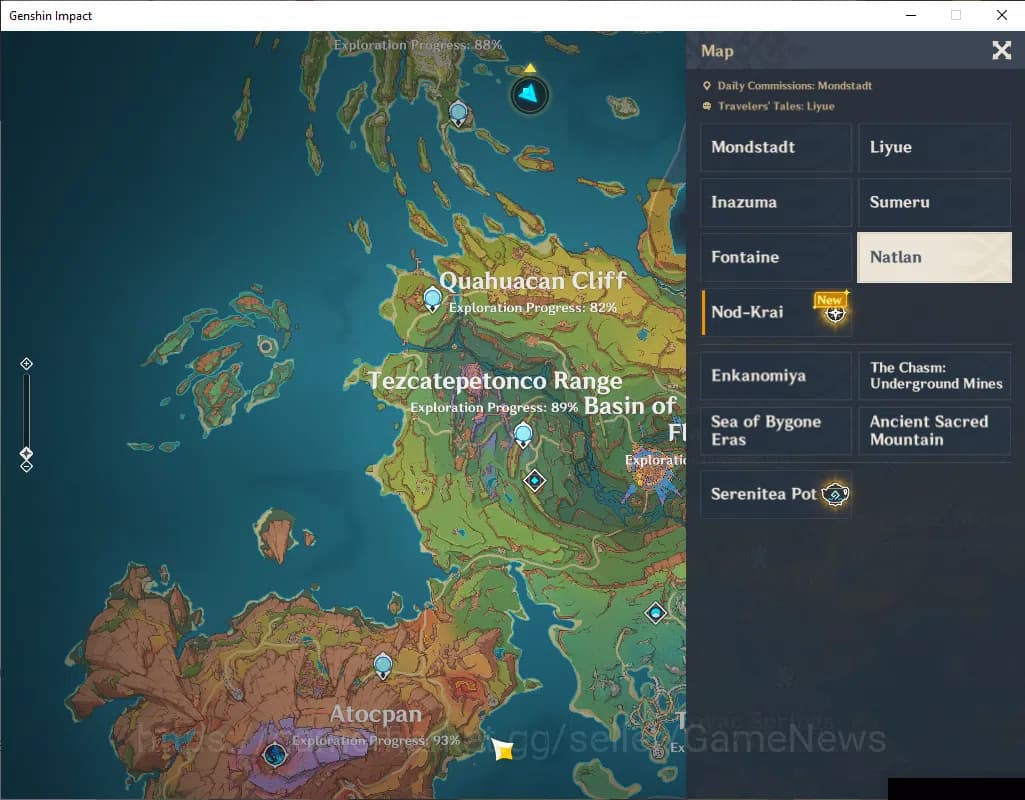
Task: Close the Map region panel
Action: [x=1001, y=51]
